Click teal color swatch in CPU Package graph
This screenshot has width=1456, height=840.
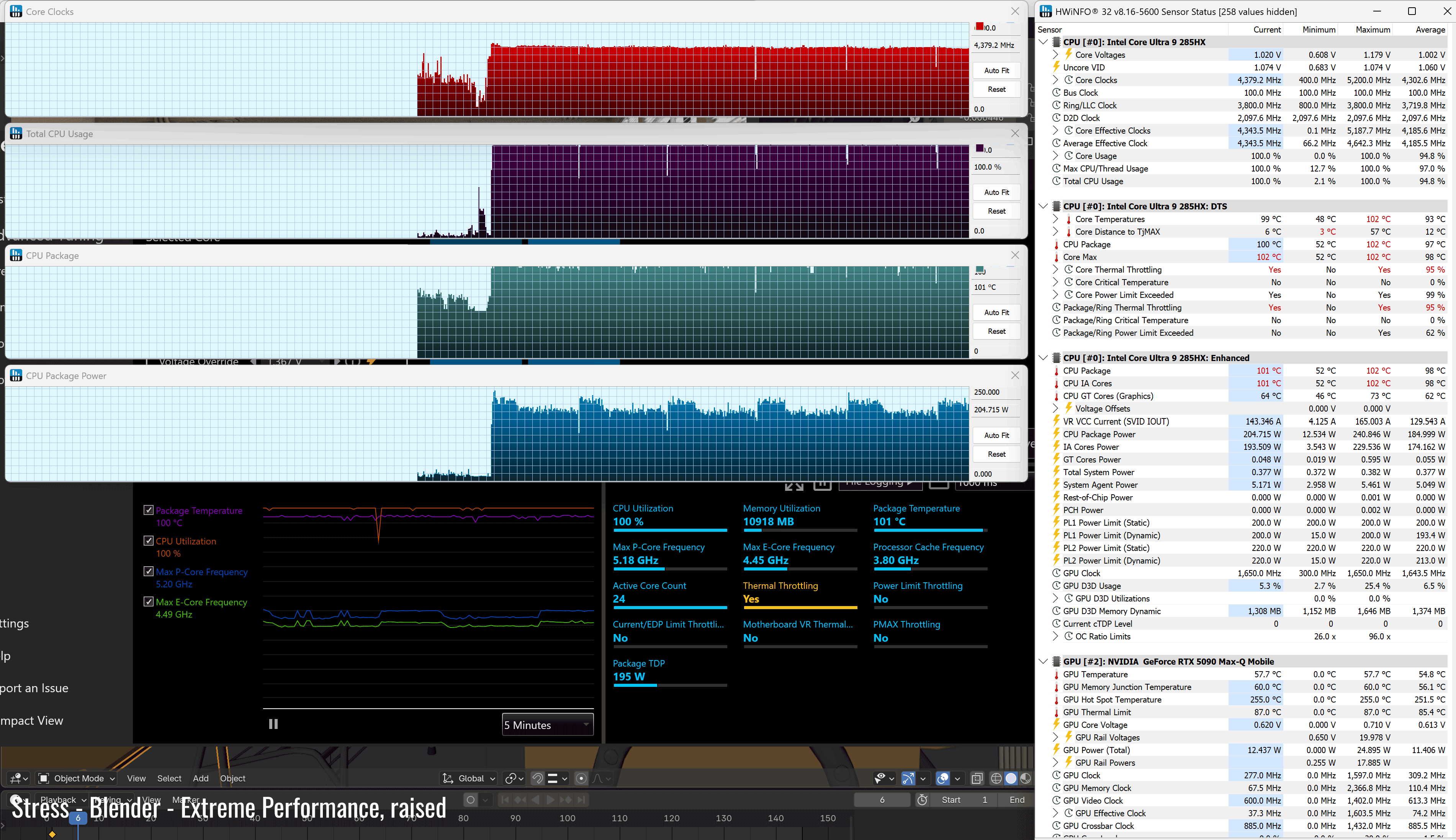979,270
